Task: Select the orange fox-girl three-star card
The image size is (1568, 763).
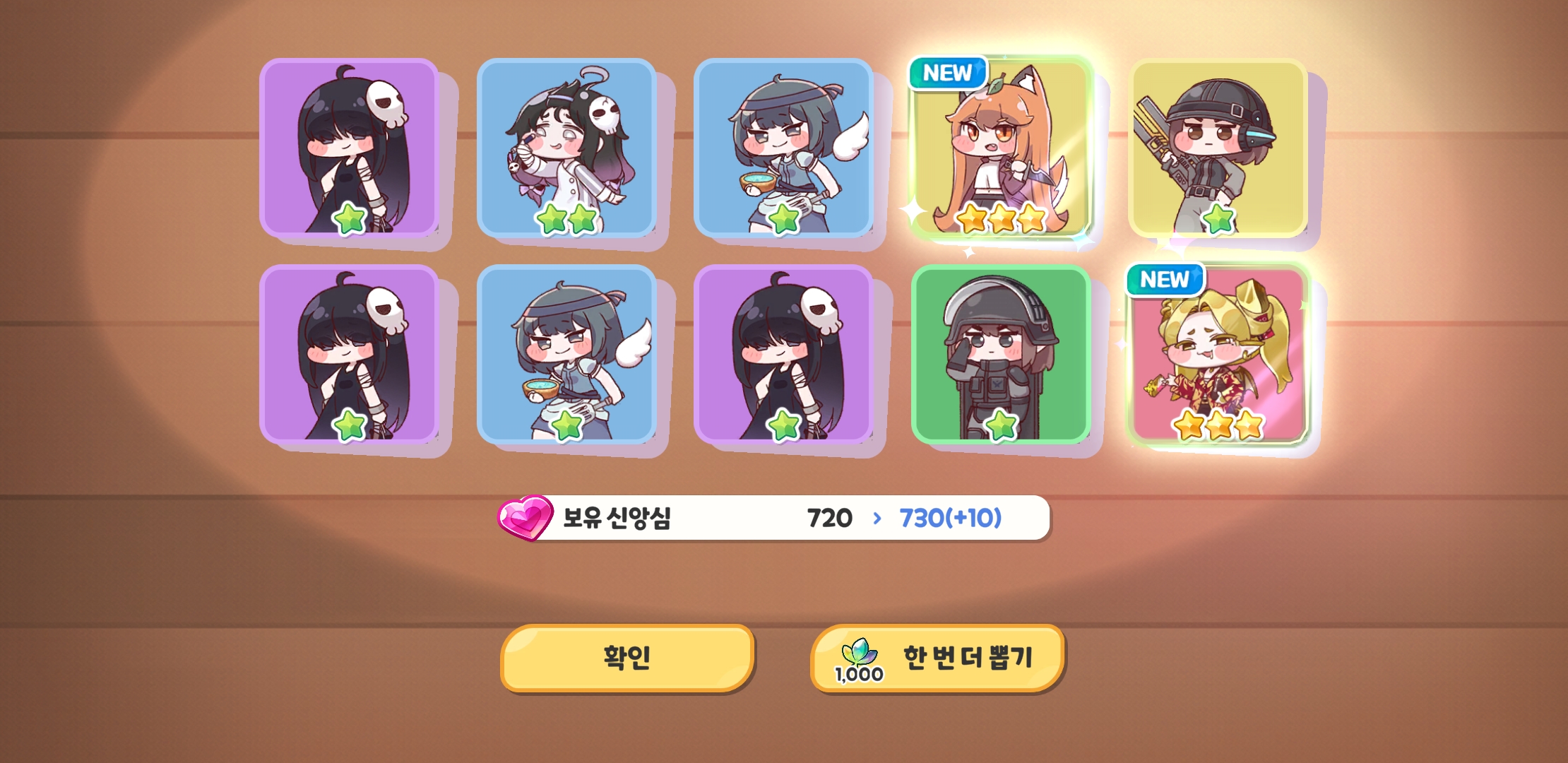Action: (x=1001, y=148)
